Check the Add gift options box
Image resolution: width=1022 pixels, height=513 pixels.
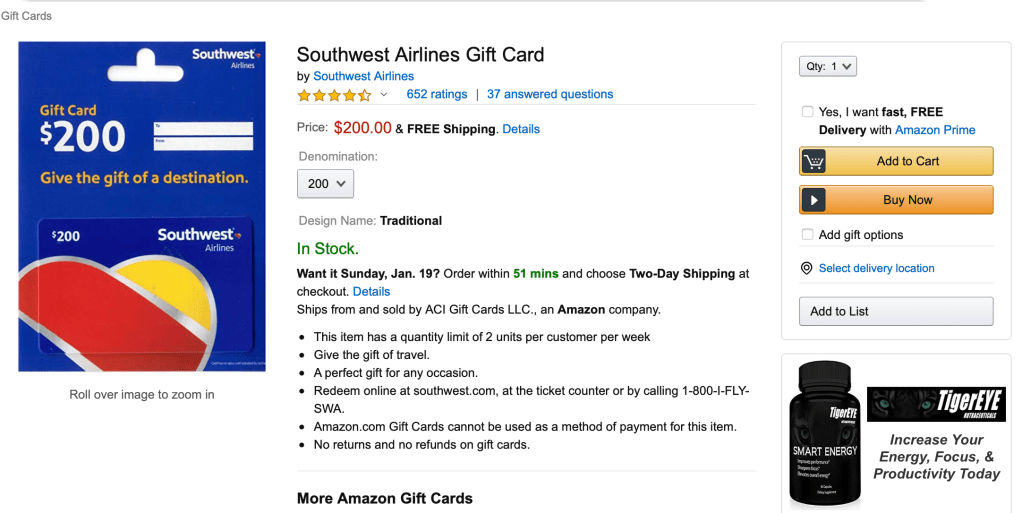click(x=807, y=235)
